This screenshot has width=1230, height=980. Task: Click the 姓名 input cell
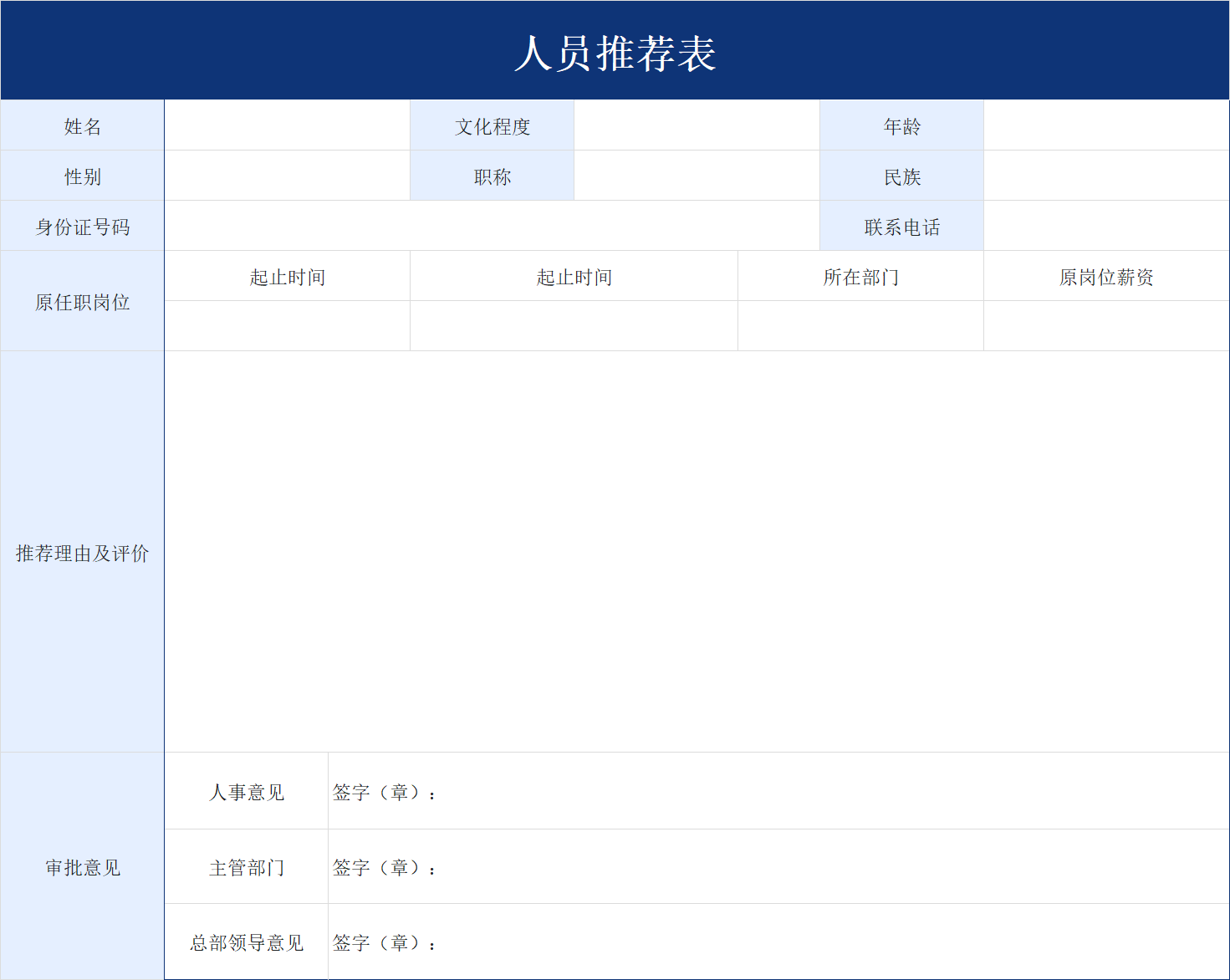[287, 125]
